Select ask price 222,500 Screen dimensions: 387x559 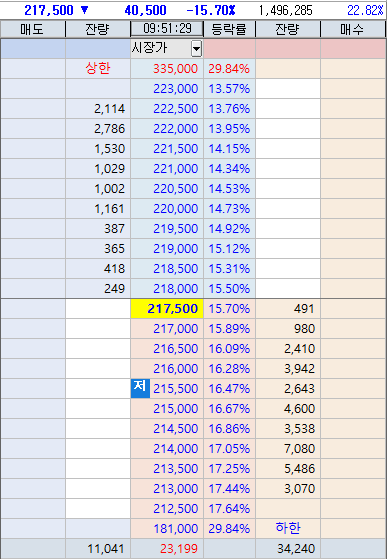point(175,108)
